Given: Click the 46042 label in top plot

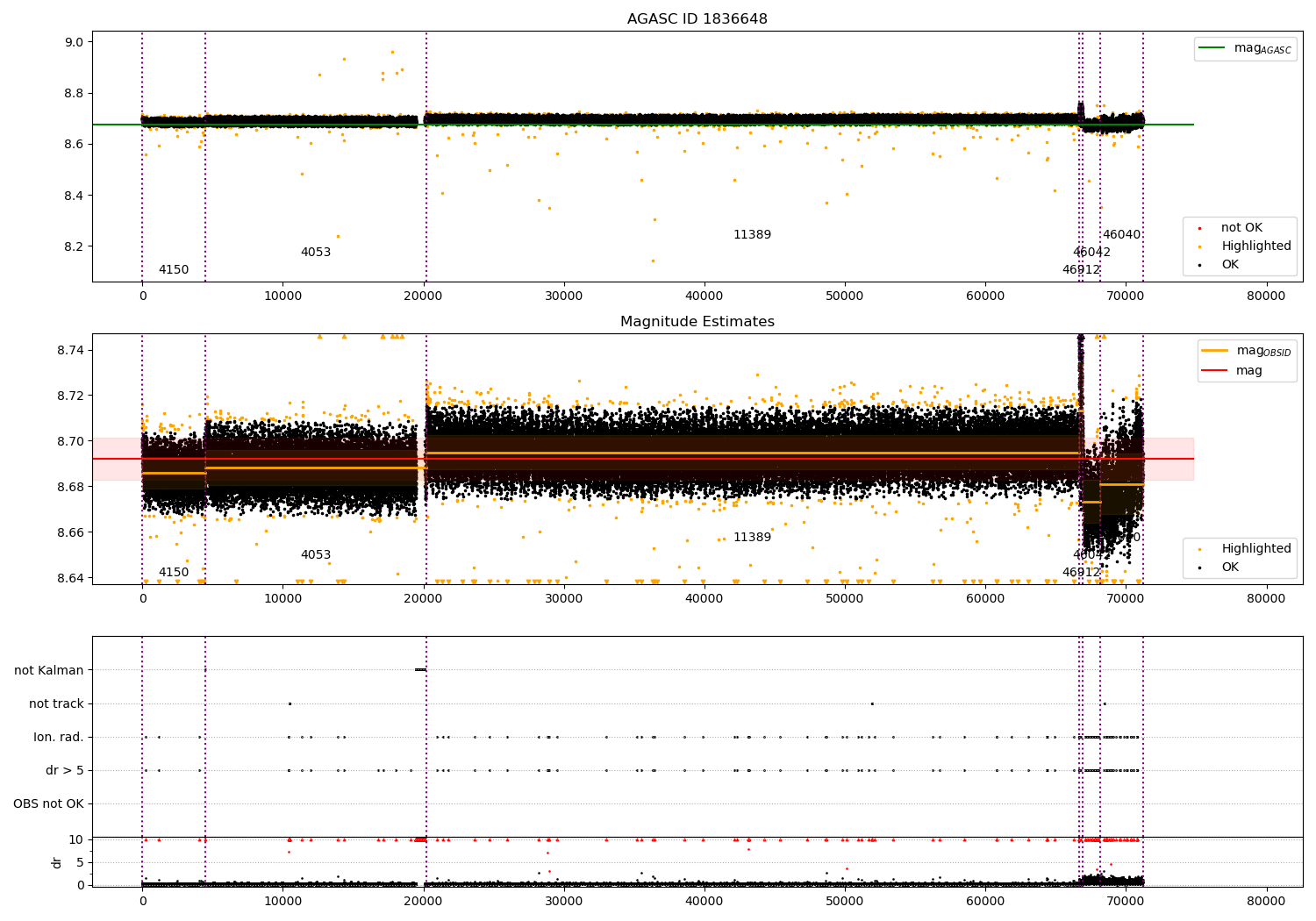Looking at the screenshot, I should pyautogui.click(x=1091, y=253).
